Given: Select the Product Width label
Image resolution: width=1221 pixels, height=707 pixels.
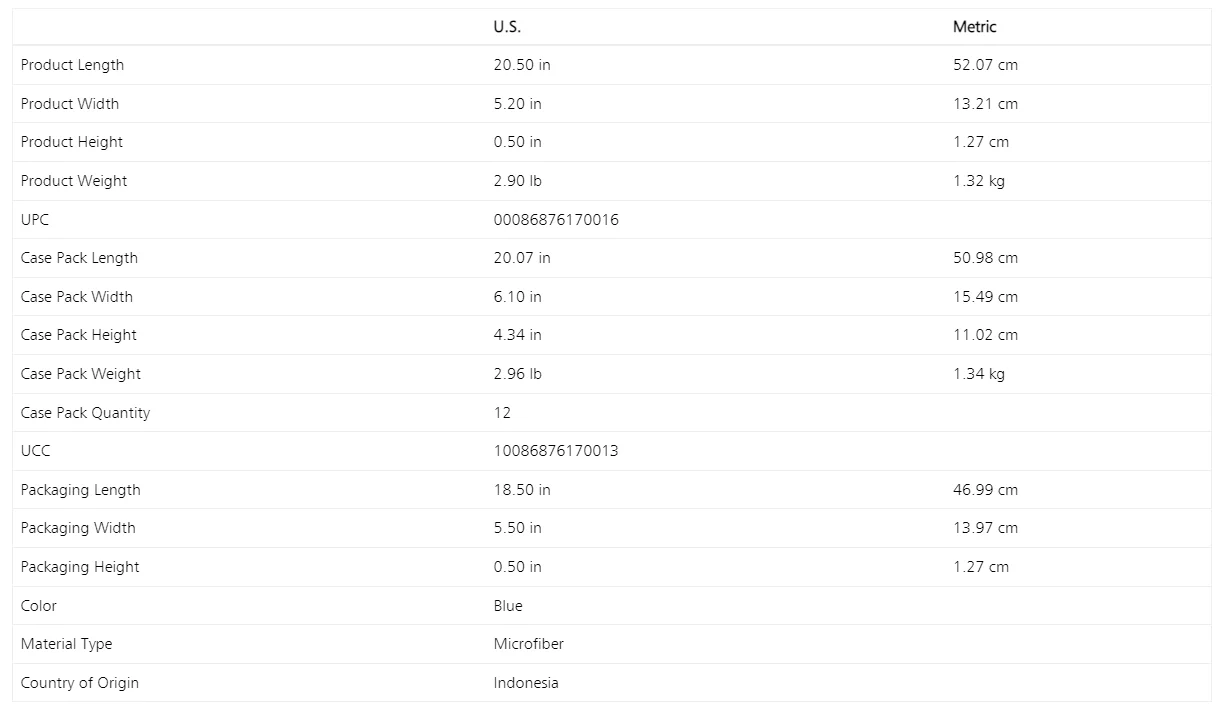Looking at the screenshot, I should pos(69,104).
